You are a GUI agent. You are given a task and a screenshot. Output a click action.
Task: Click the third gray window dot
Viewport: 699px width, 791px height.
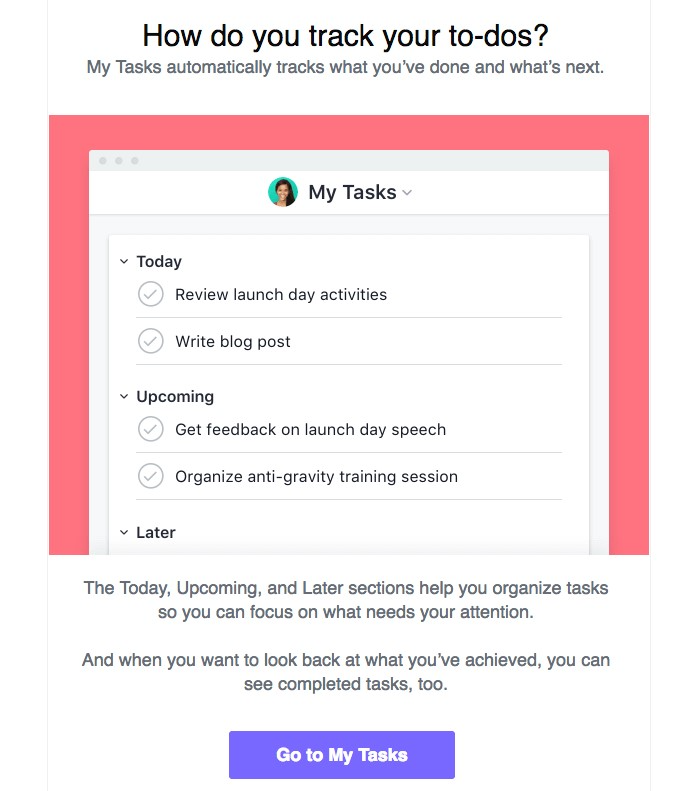point(135,160)
